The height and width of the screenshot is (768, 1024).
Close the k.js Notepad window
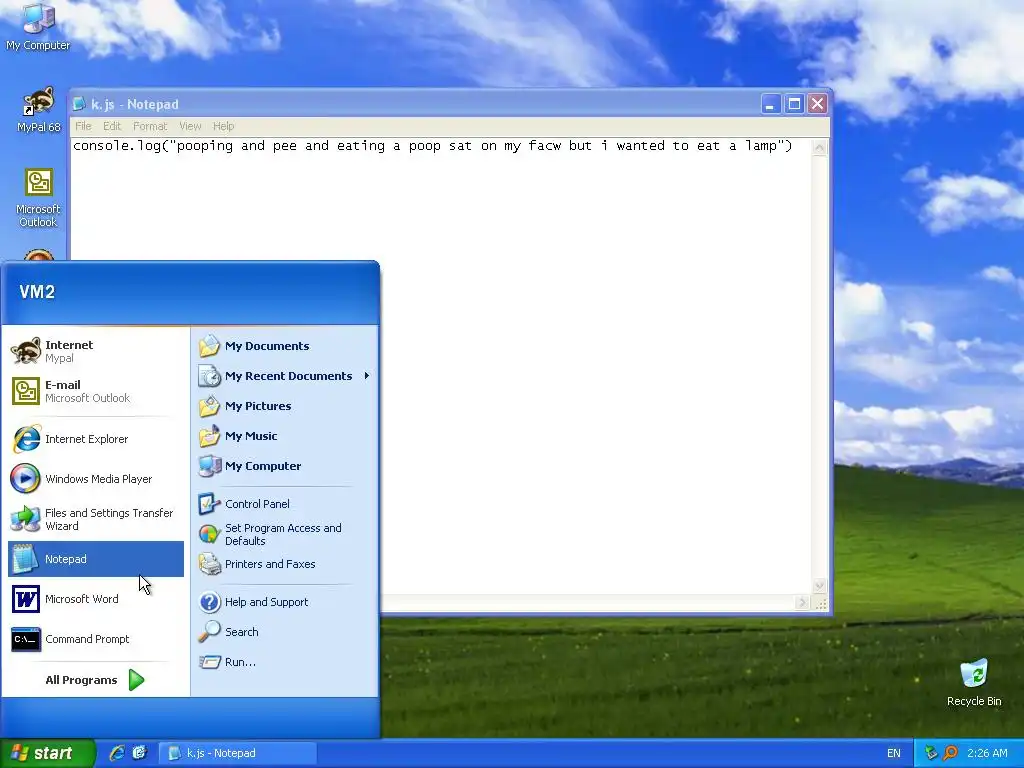818,104
